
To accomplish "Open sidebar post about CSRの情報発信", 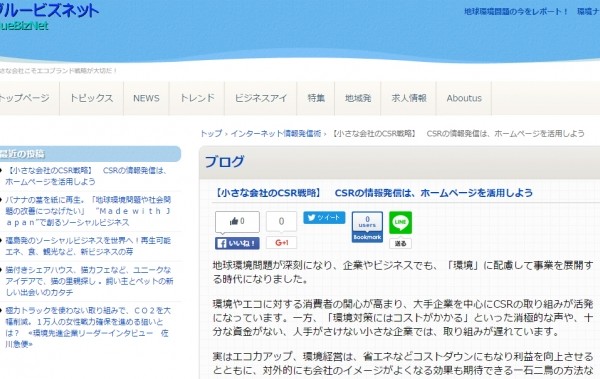I will pyautogui.click(x=86, y=176).
